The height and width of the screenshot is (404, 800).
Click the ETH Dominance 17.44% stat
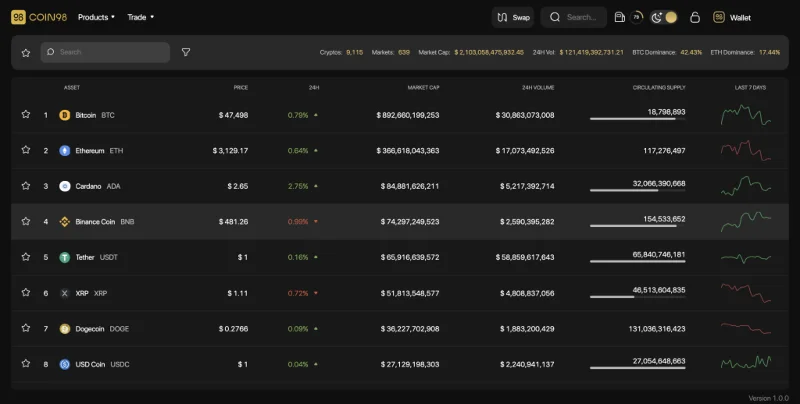point(745,52)
